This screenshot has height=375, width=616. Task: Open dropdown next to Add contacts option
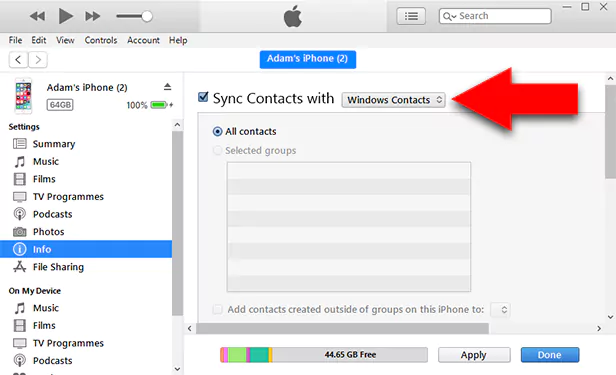(x=500, y=310)
